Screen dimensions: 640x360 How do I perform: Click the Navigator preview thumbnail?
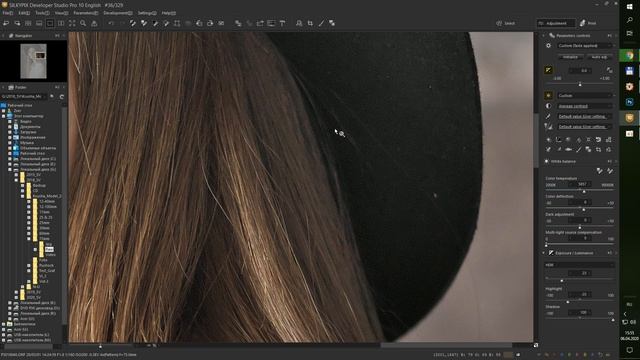(x=33, y=61)
